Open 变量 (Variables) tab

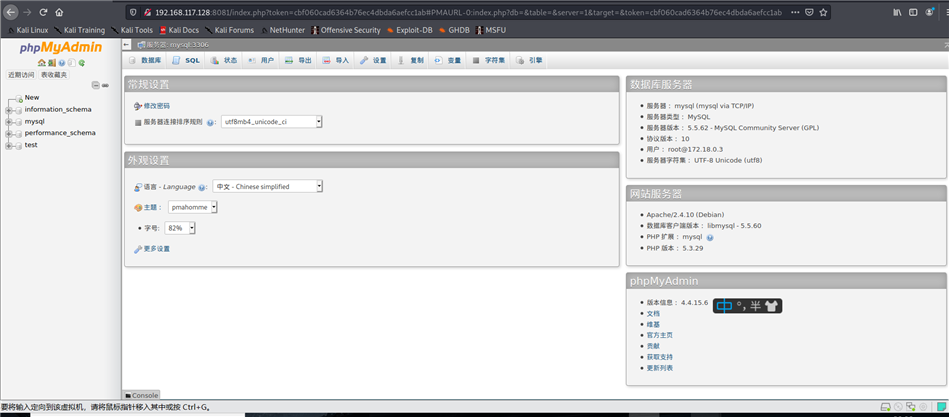[x=448, y=61]
